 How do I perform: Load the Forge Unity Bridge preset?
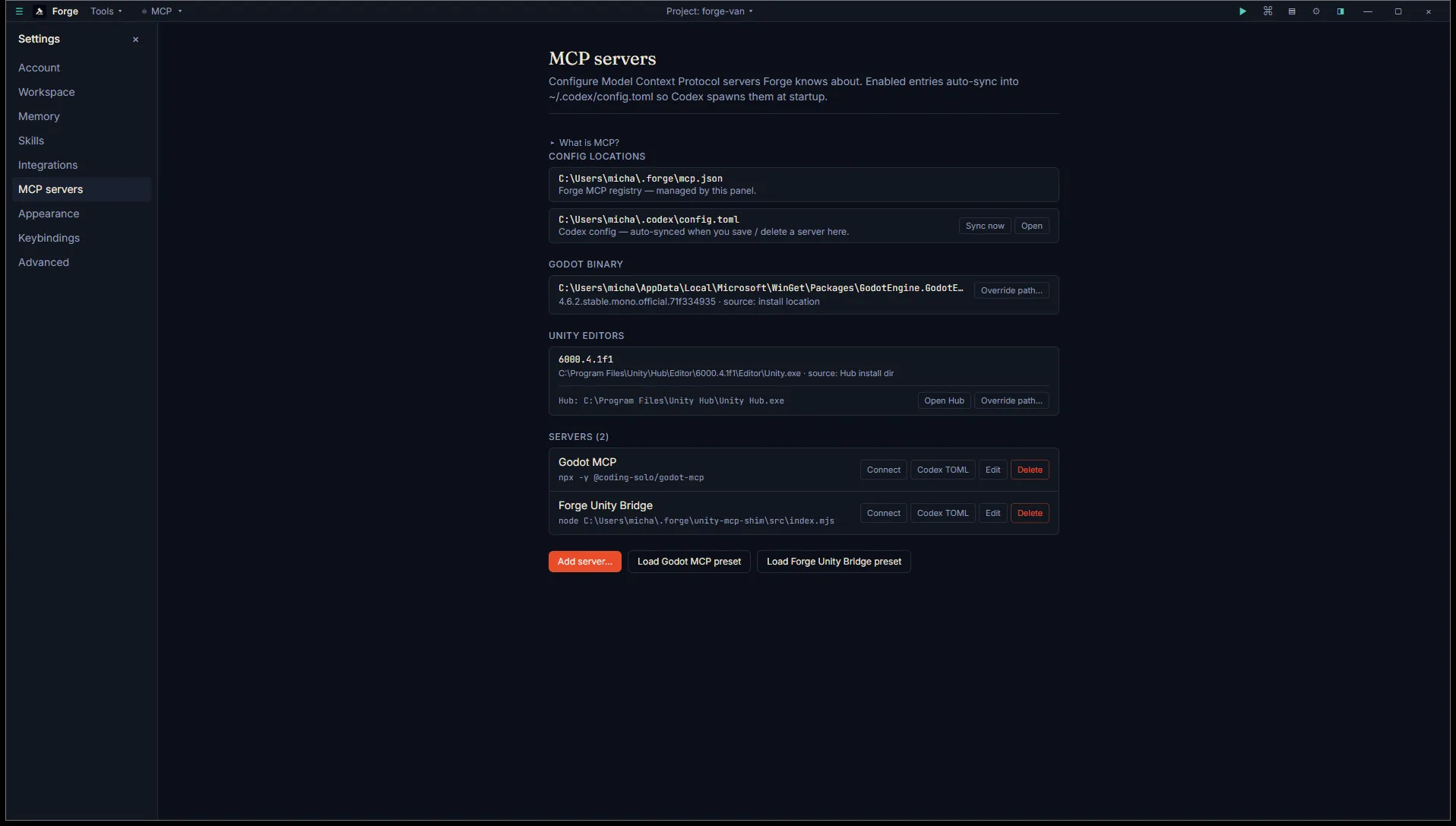pos(834,562)
